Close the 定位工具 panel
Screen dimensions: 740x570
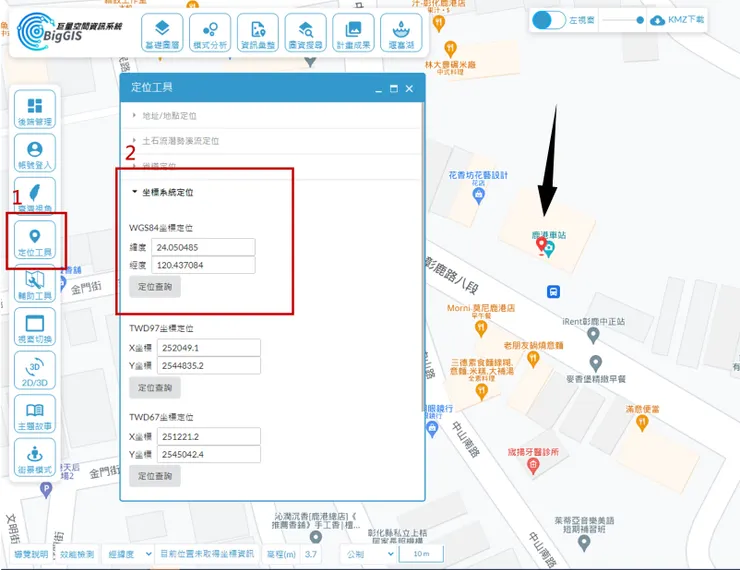coord(409,89)
